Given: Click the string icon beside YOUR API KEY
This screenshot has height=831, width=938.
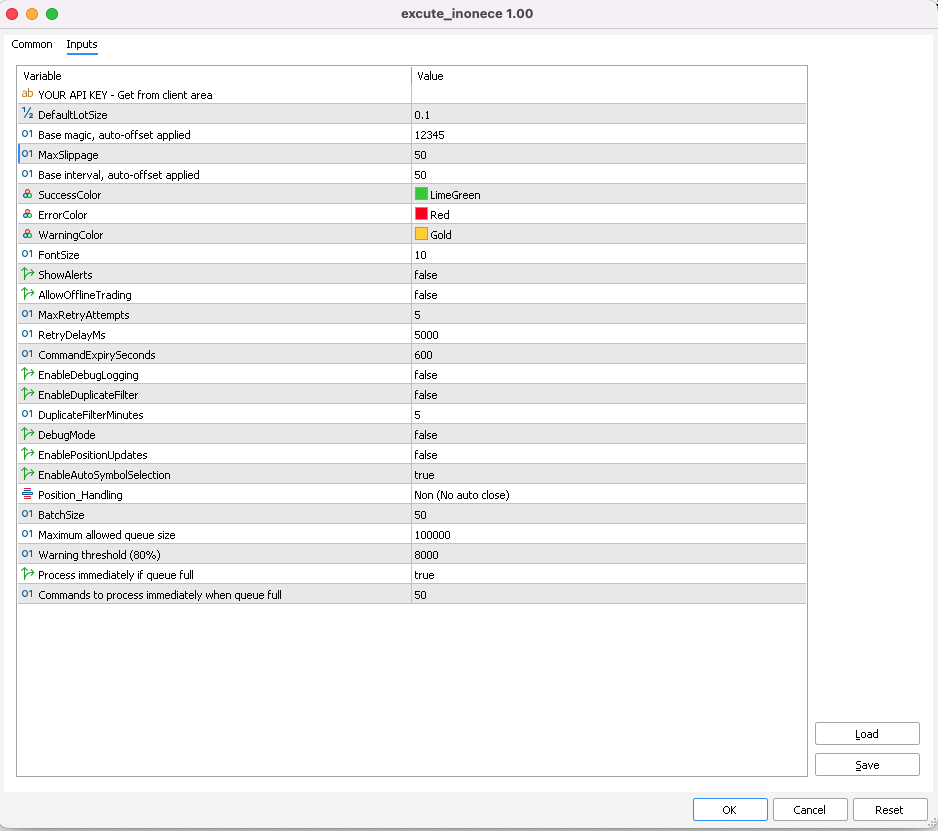Looking at the screenshot, I should [27, 95].
